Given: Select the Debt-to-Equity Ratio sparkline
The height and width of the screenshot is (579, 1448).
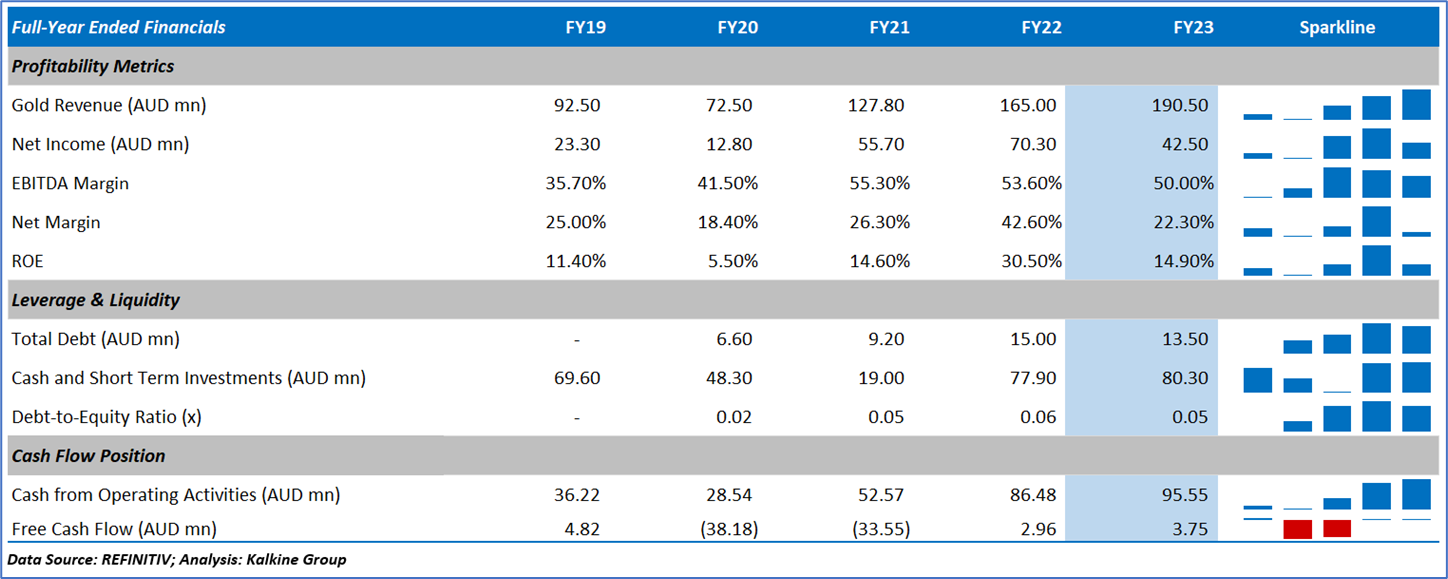Looking at the screenshot, I should tap(1337, 417).
